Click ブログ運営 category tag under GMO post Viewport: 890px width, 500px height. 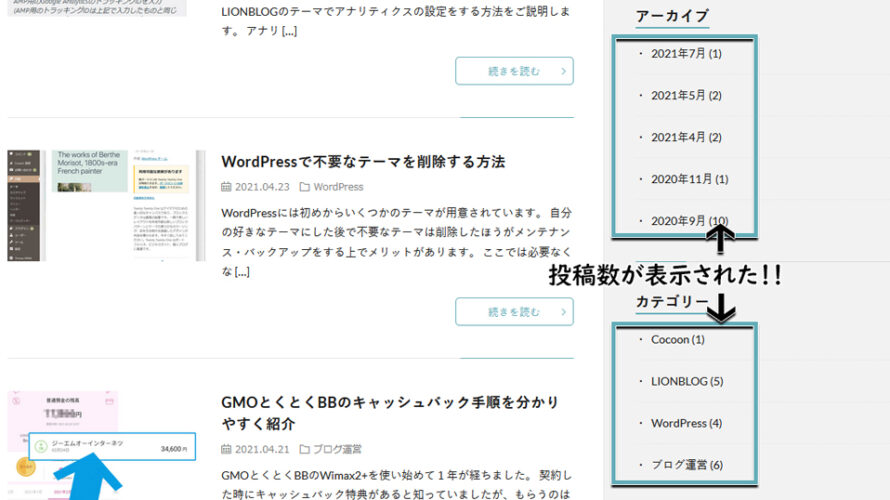click(337, 449)
